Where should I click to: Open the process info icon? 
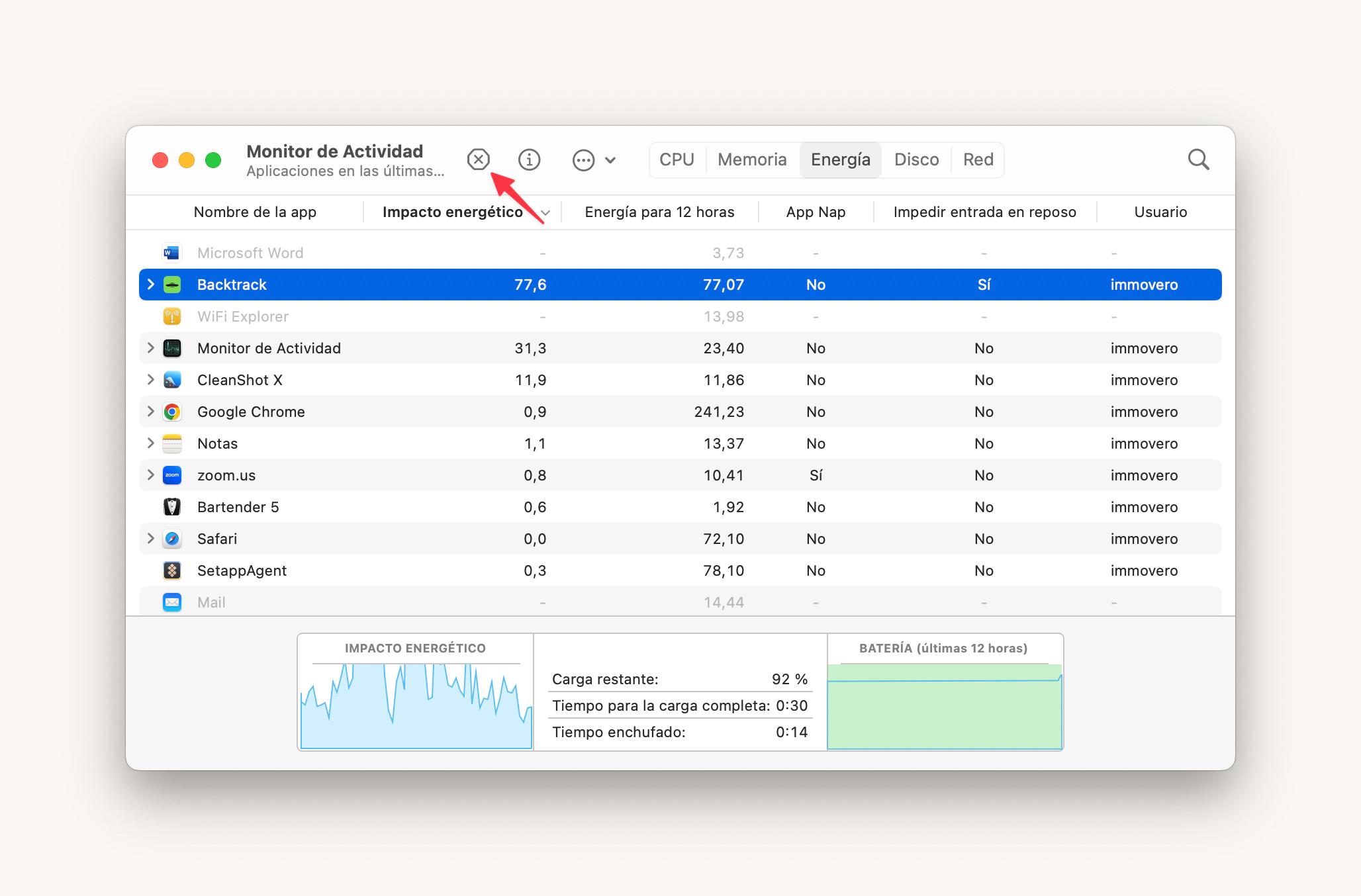click(x=529, y=159)
